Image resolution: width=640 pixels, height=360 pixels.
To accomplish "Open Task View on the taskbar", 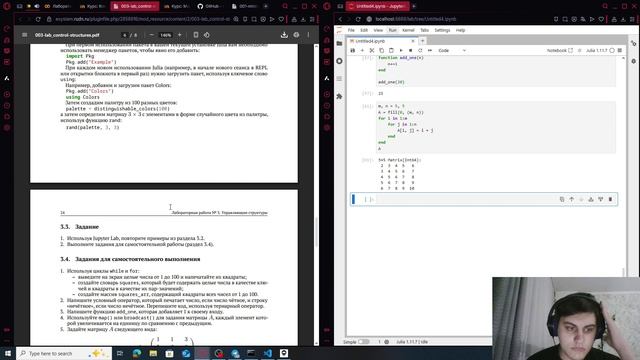I will coord(120,353).
